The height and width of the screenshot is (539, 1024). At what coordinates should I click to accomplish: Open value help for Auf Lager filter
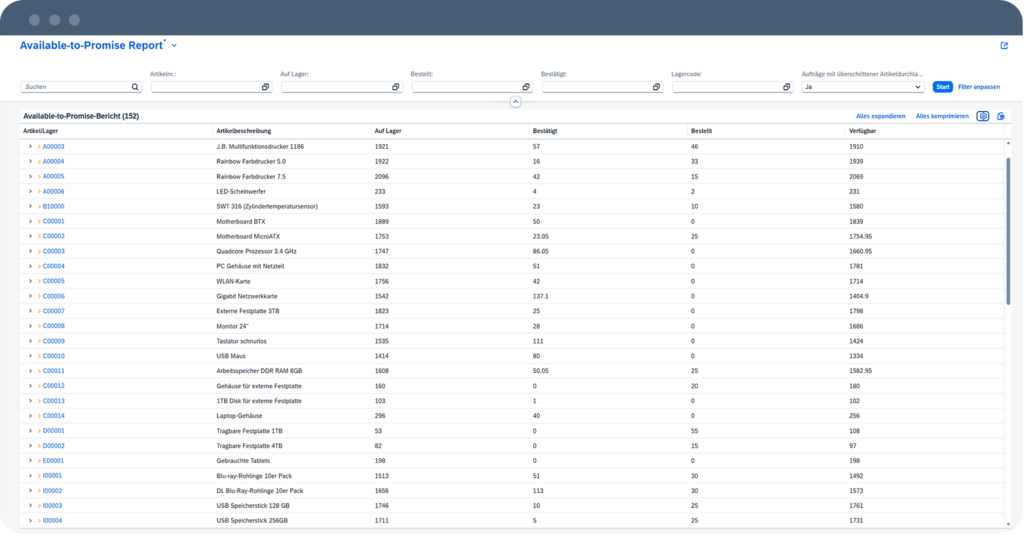coord(395,87)
